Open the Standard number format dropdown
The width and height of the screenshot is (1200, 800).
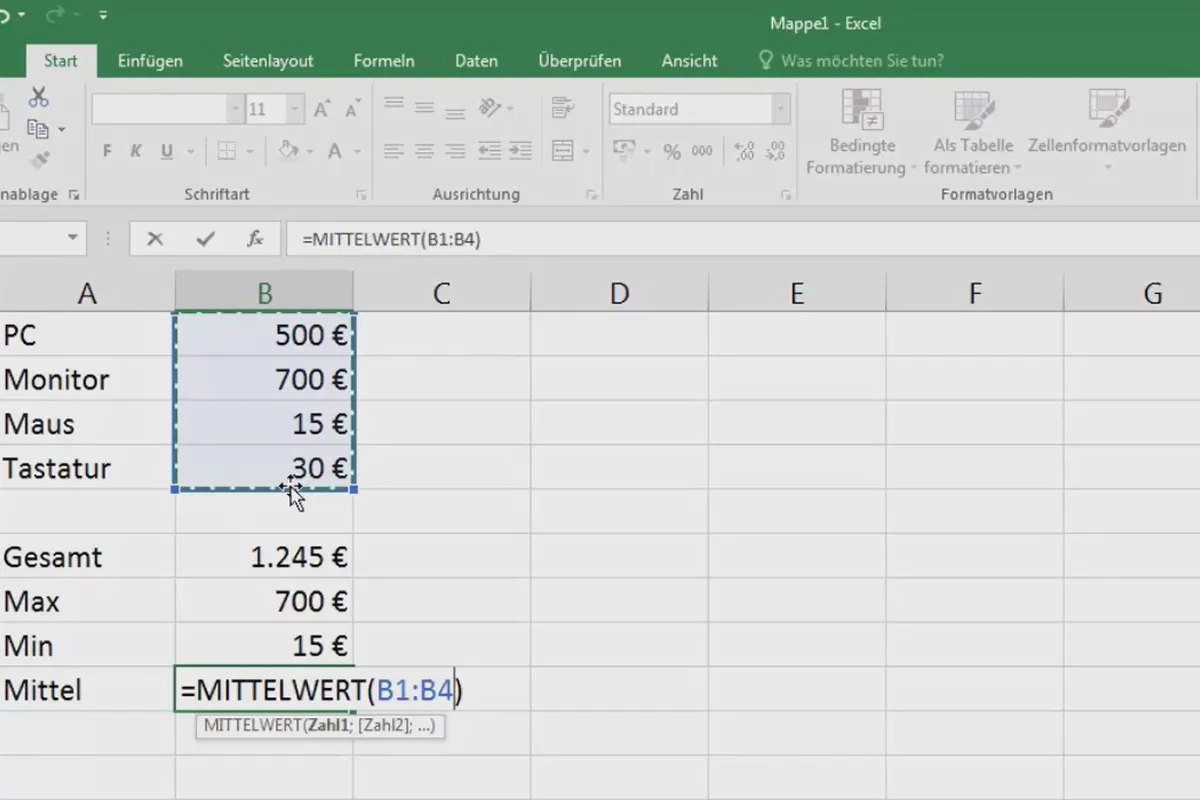tap(780, 109)
